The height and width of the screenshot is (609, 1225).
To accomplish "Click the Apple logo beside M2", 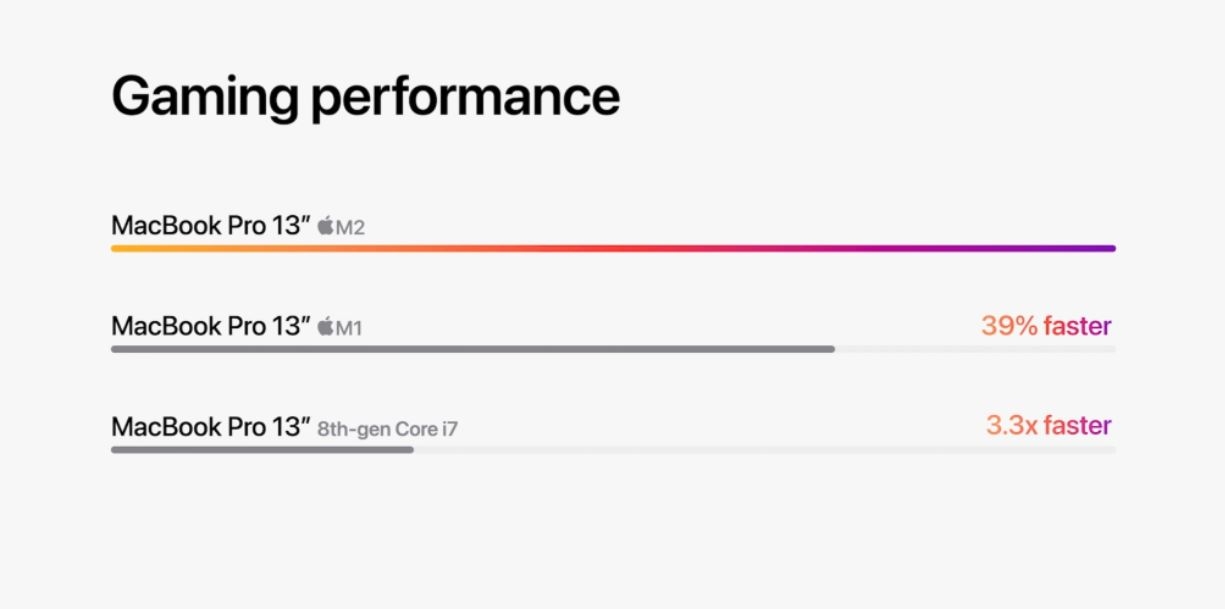I will point(325,226).
